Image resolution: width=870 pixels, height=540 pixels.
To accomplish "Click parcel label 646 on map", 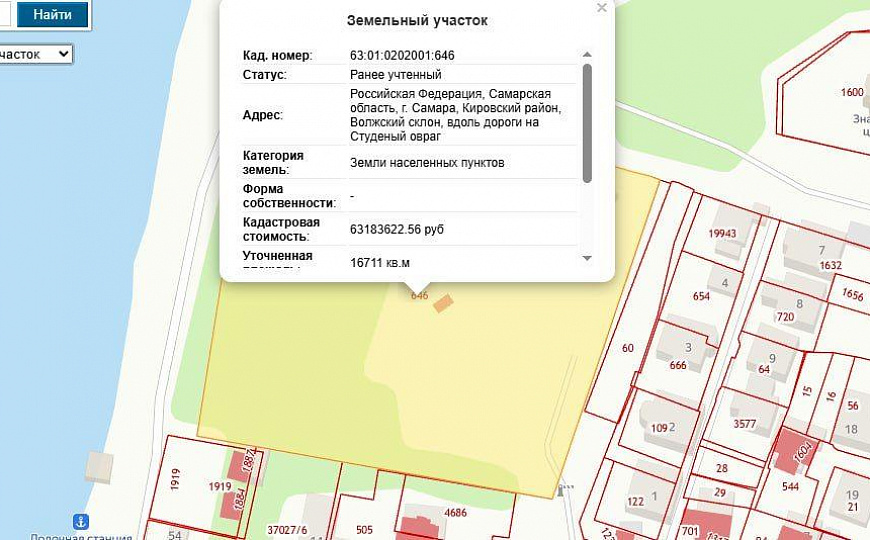I will [419, 295].
